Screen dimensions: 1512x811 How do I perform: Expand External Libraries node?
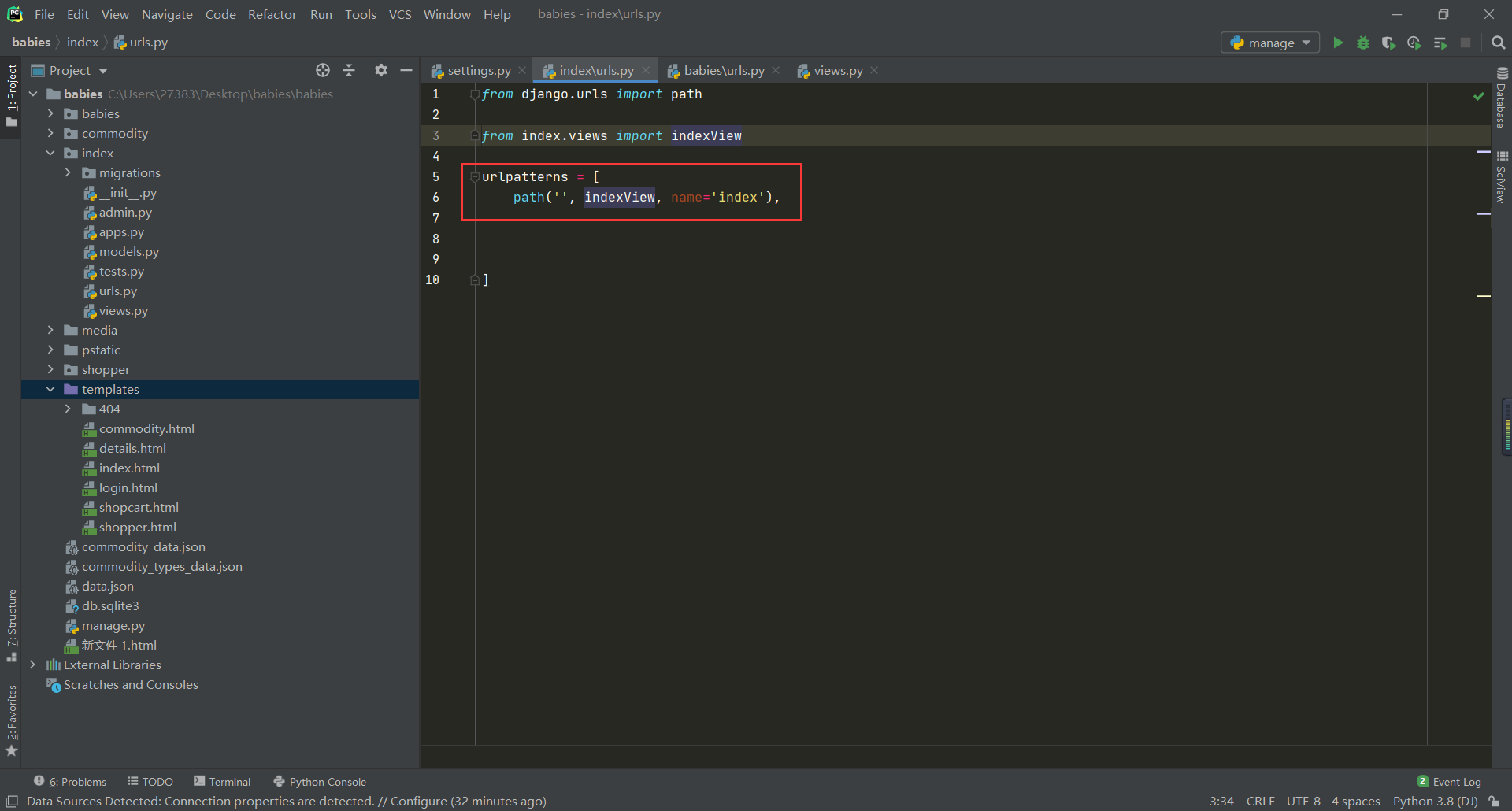(32, 665)
